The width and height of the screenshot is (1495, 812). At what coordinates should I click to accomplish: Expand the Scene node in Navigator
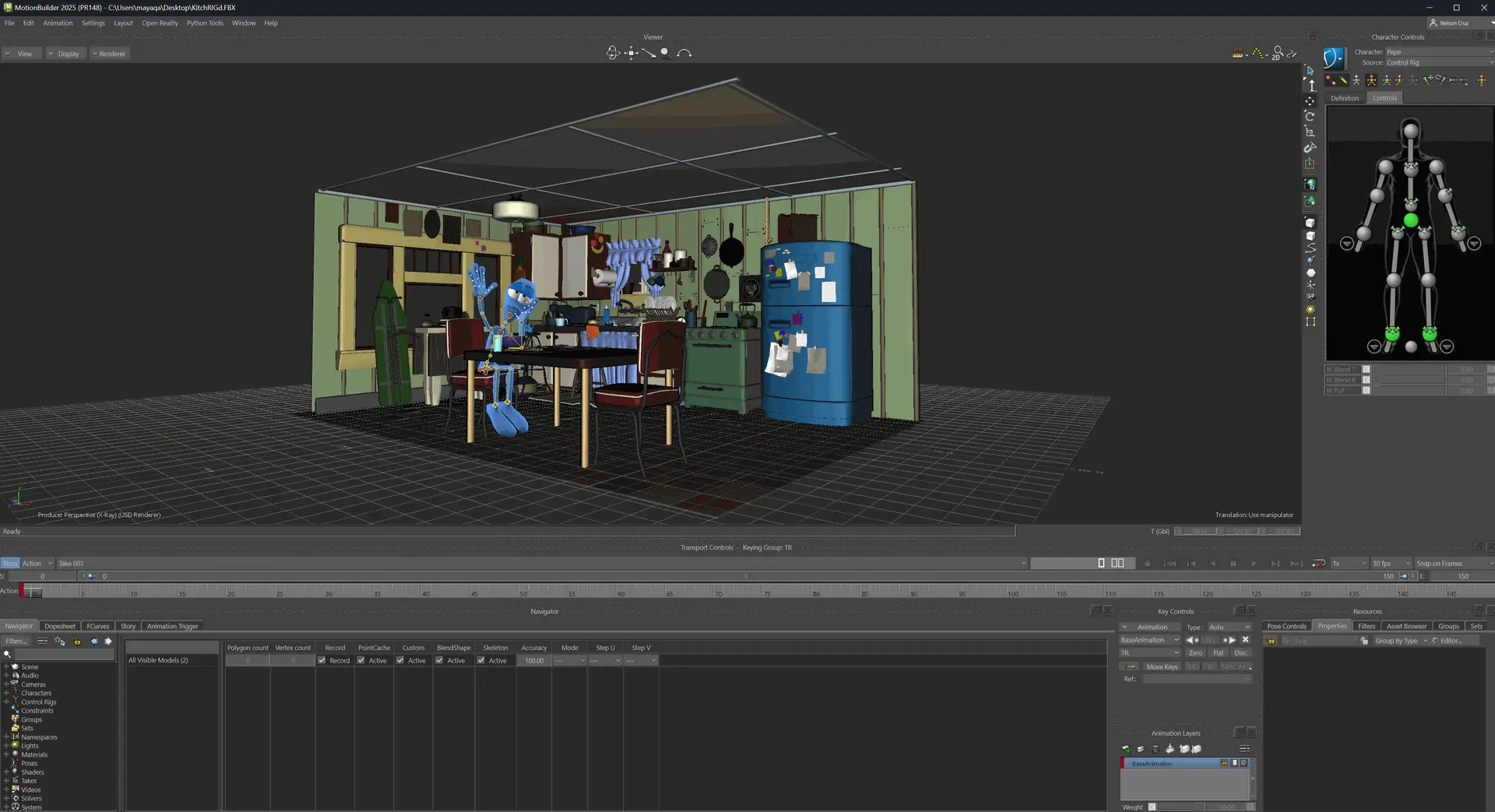tap(6, 667)
